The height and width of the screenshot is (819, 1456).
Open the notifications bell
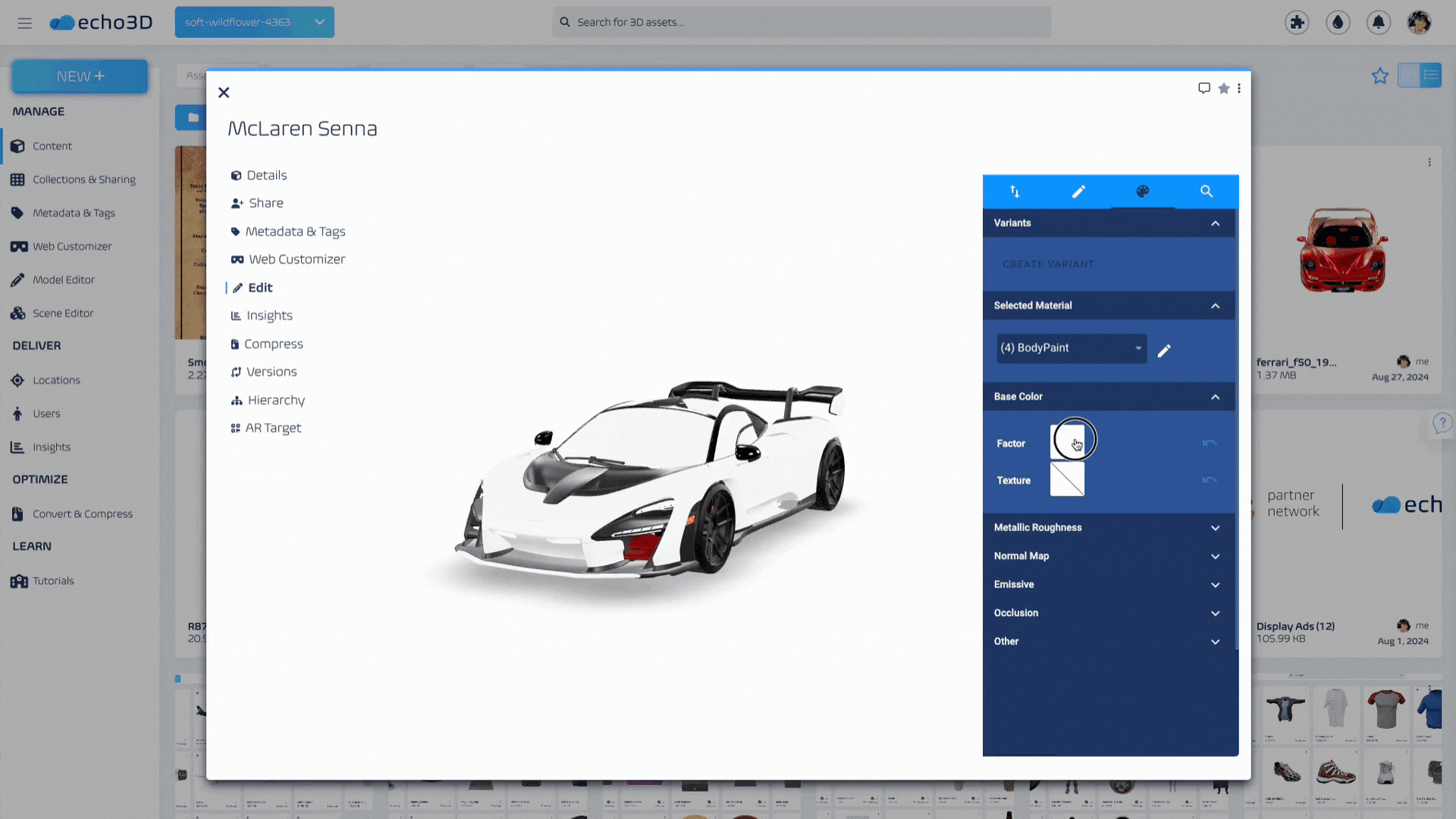pyautogui.click(x=1379, y=22)
